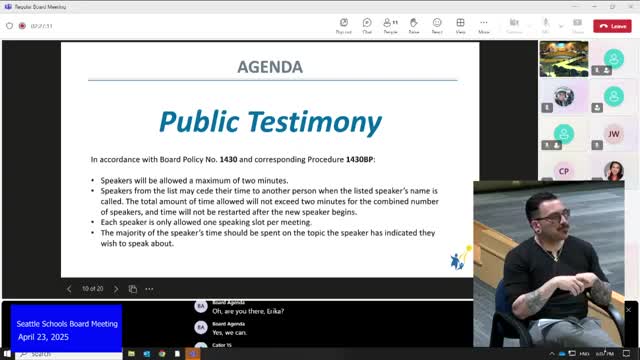
Task: Click the recording indicator icon
Action: (22, 26)
